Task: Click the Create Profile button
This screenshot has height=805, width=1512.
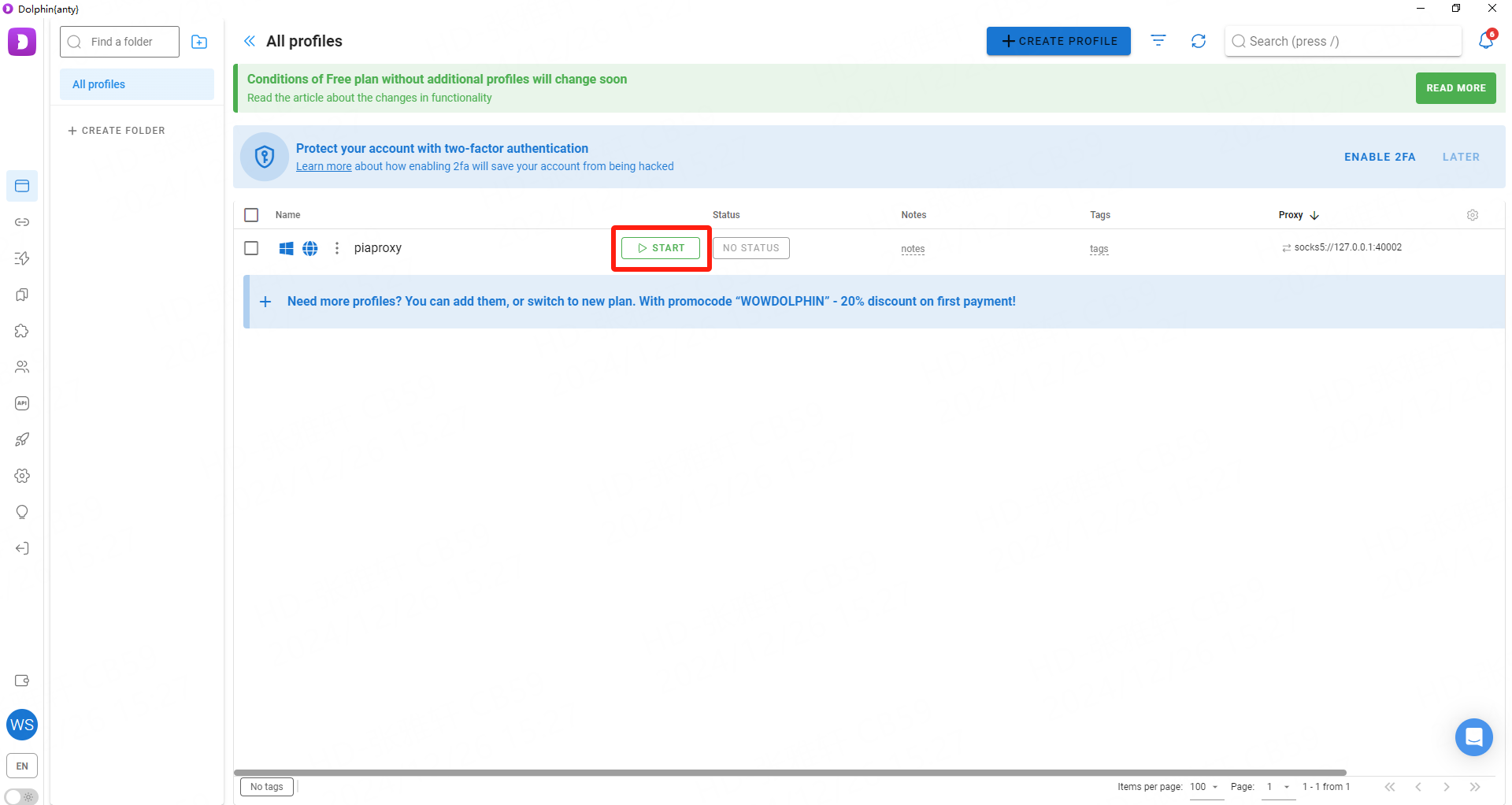Action: [1058, 41]
